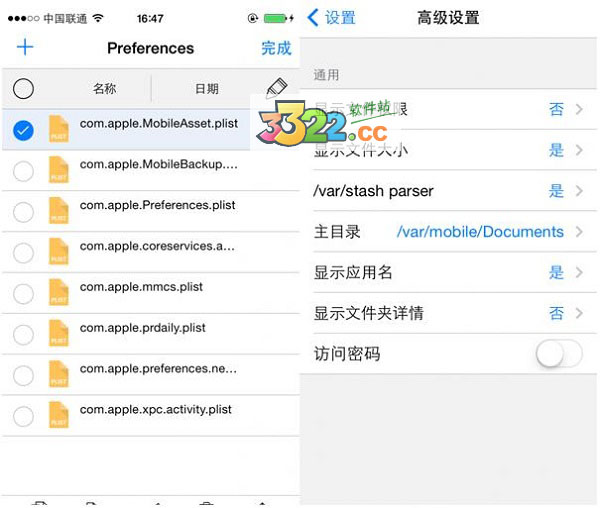Image resolution: width=600 pixels, height=508 pixels.
Task: Open com.apple.xpc.activity.plist file icon
Action: tap(59, 415)
